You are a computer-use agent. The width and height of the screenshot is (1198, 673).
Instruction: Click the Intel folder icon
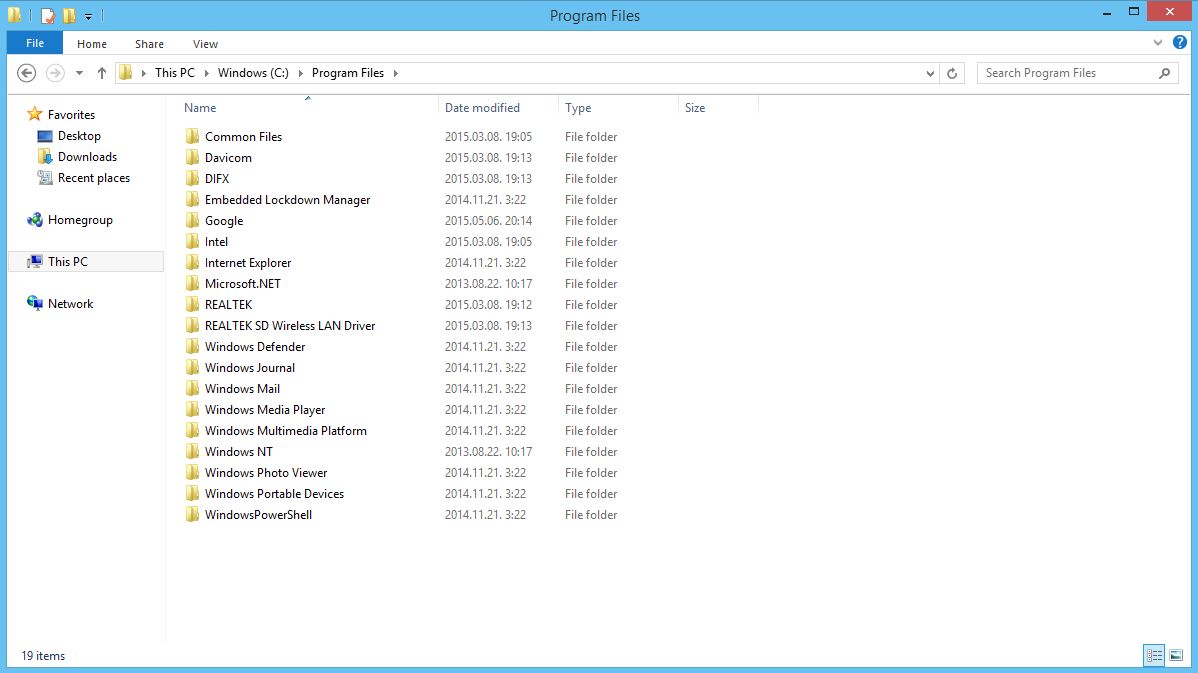pos(192,241)
